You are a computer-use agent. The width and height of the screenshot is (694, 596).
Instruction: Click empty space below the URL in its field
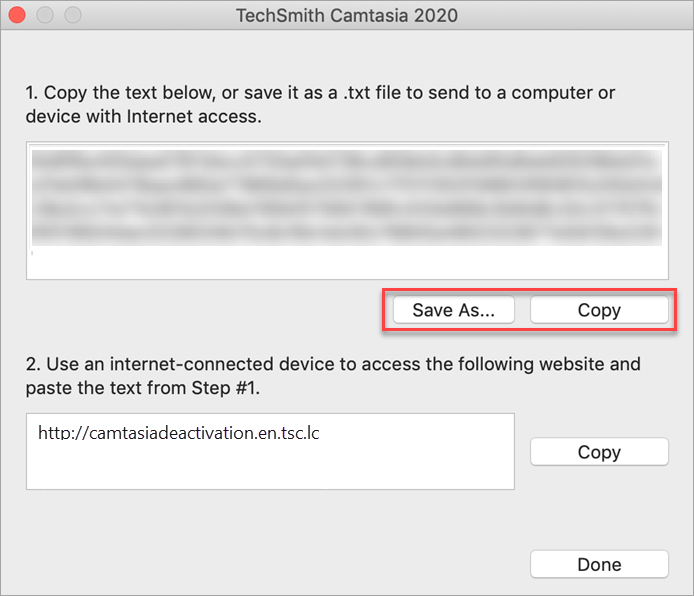coord(270,468)
